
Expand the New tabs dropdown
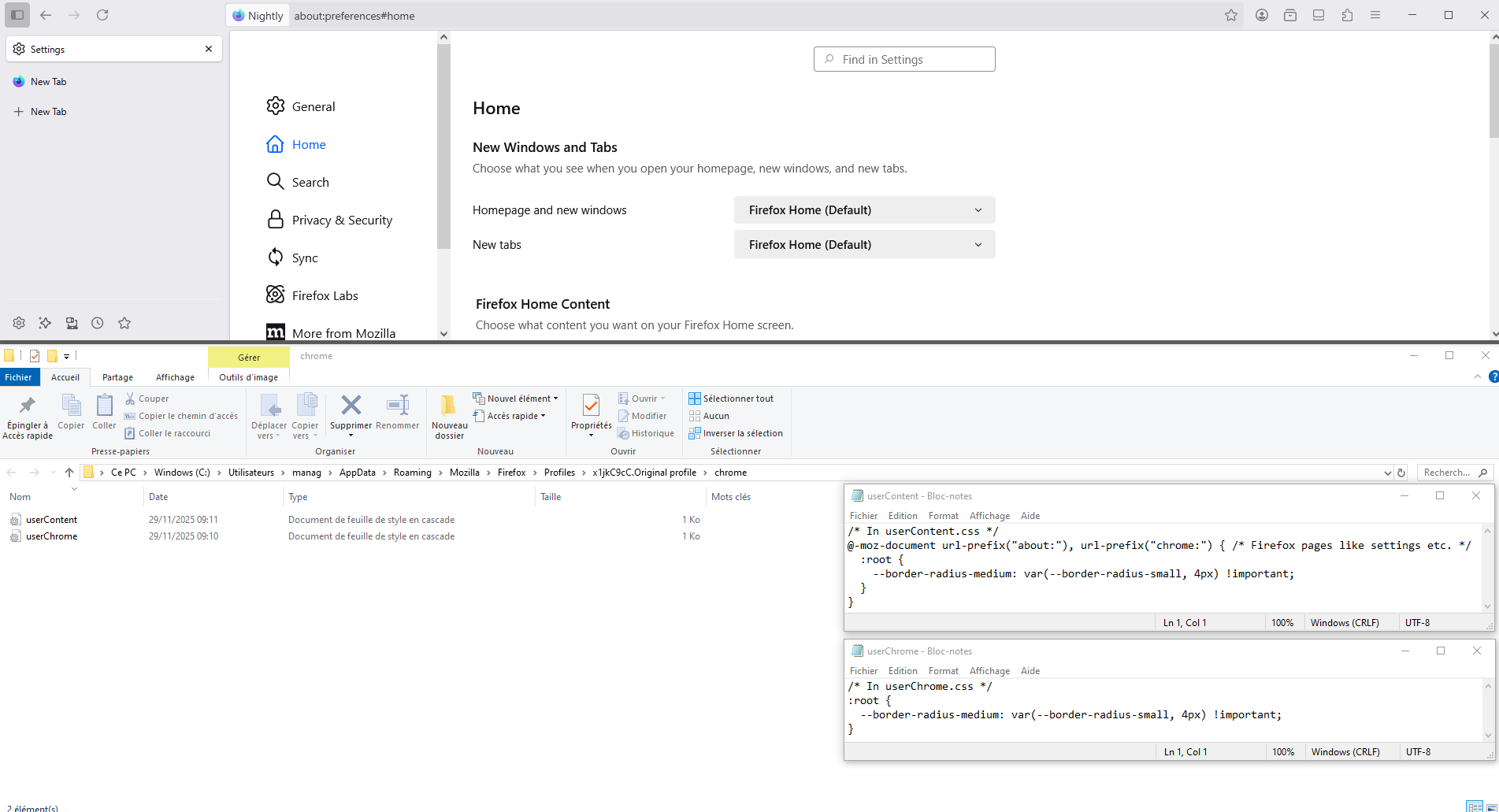pos(864,245)
